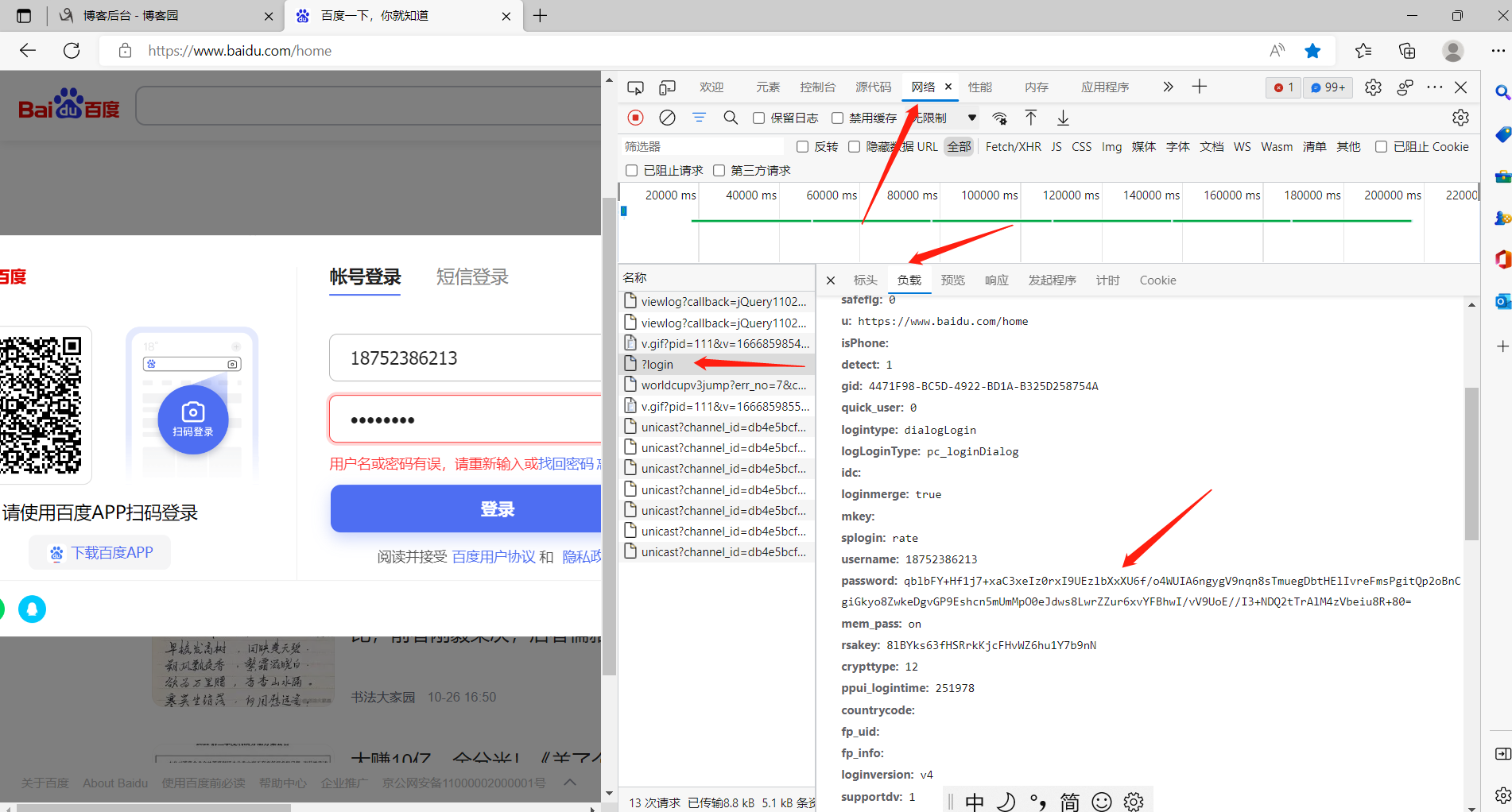Open the browser profile avatar
The width and height of the screenshot is (1512, 812).
point(1453,51)
